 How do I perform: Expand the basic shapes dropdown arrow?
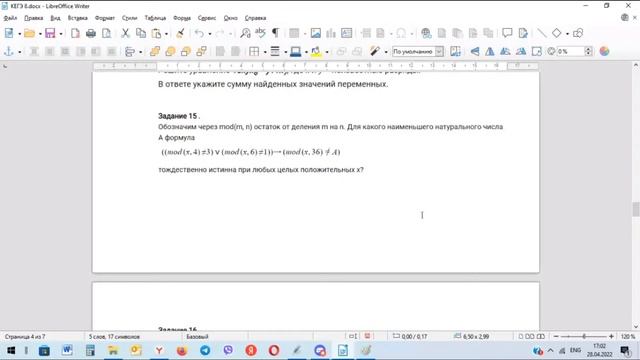pos(567,33)
